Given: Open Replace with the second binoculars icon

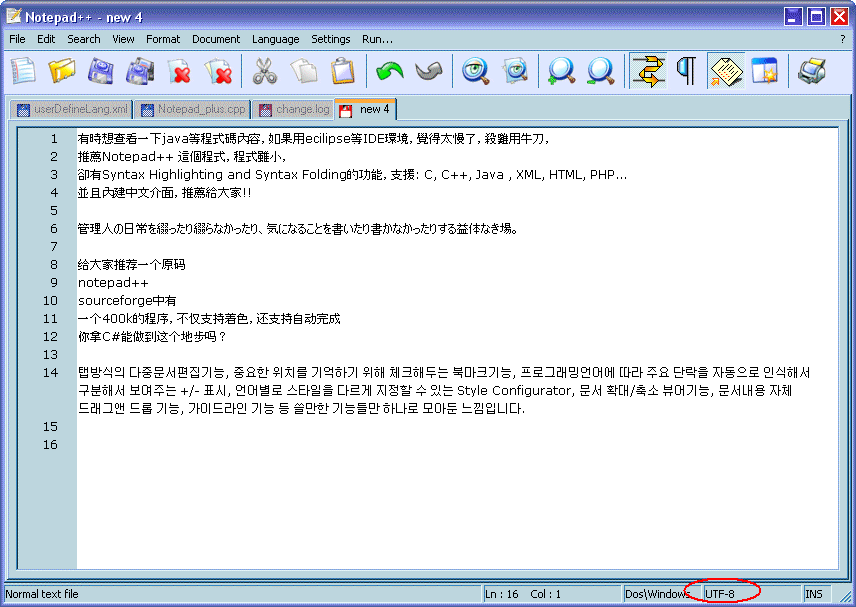Looking at the screenshot, I should click(x=515, y=71).
